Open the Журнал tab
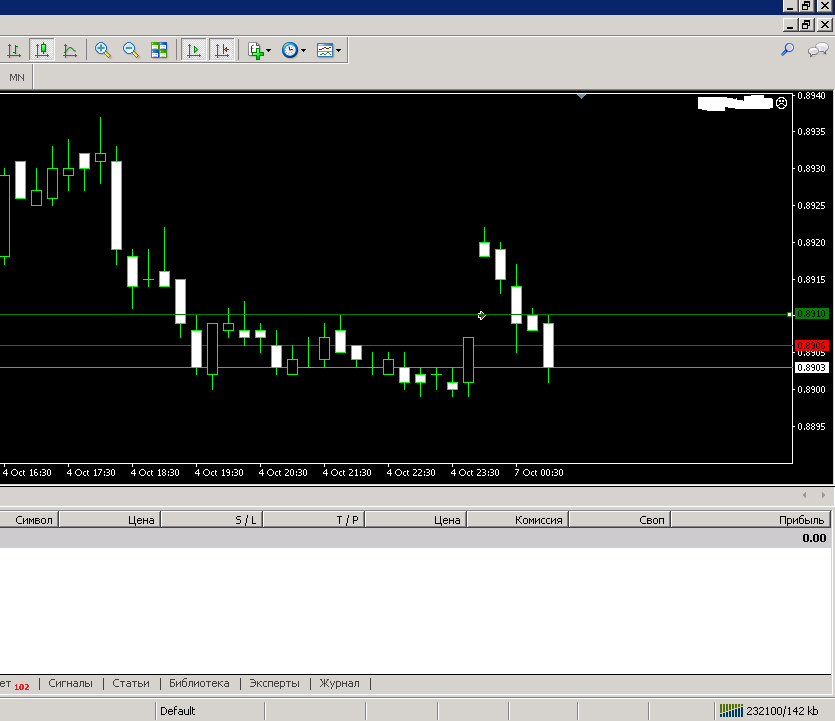The image size is (835, 721). pyautogui.click(x=339, y=683)
